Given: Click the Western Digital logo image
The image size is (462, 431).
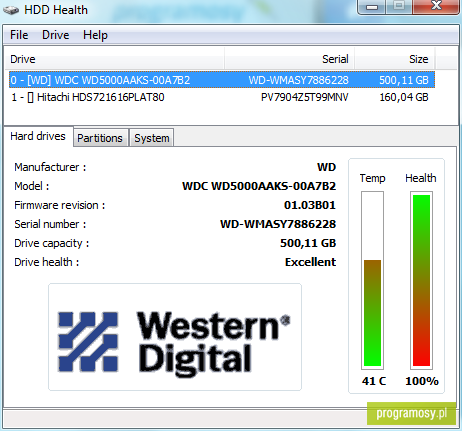Looking at the screenshot, I should coord(175,337).
